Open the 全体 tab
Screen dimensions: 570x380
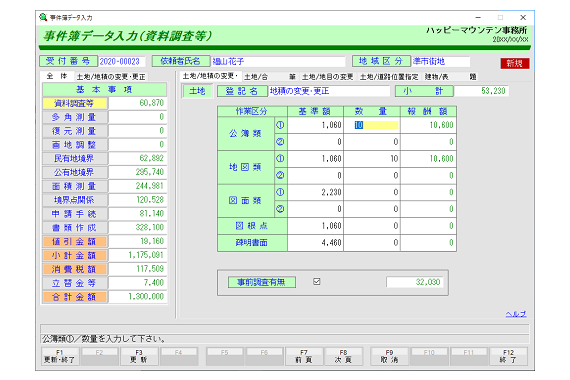point(57,76)
